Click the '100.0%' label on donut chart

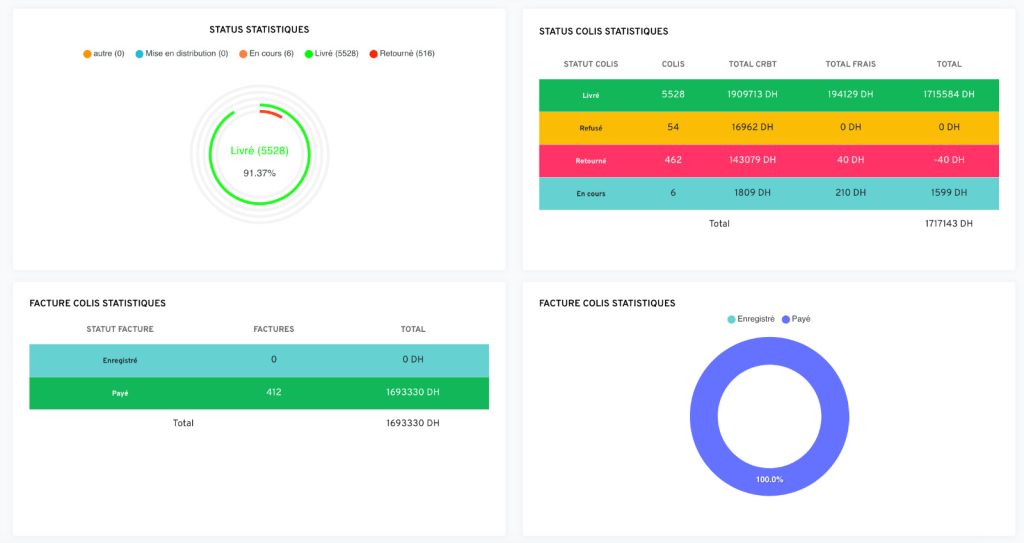pos(769,480)
